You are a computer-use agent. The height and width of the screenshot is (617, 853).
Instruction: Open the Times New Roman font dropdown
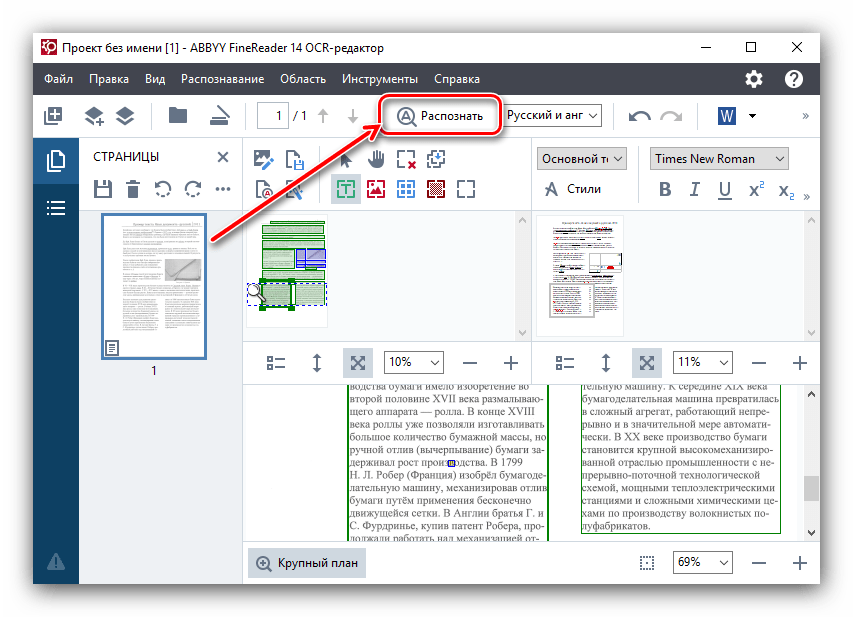pos(719,159)
